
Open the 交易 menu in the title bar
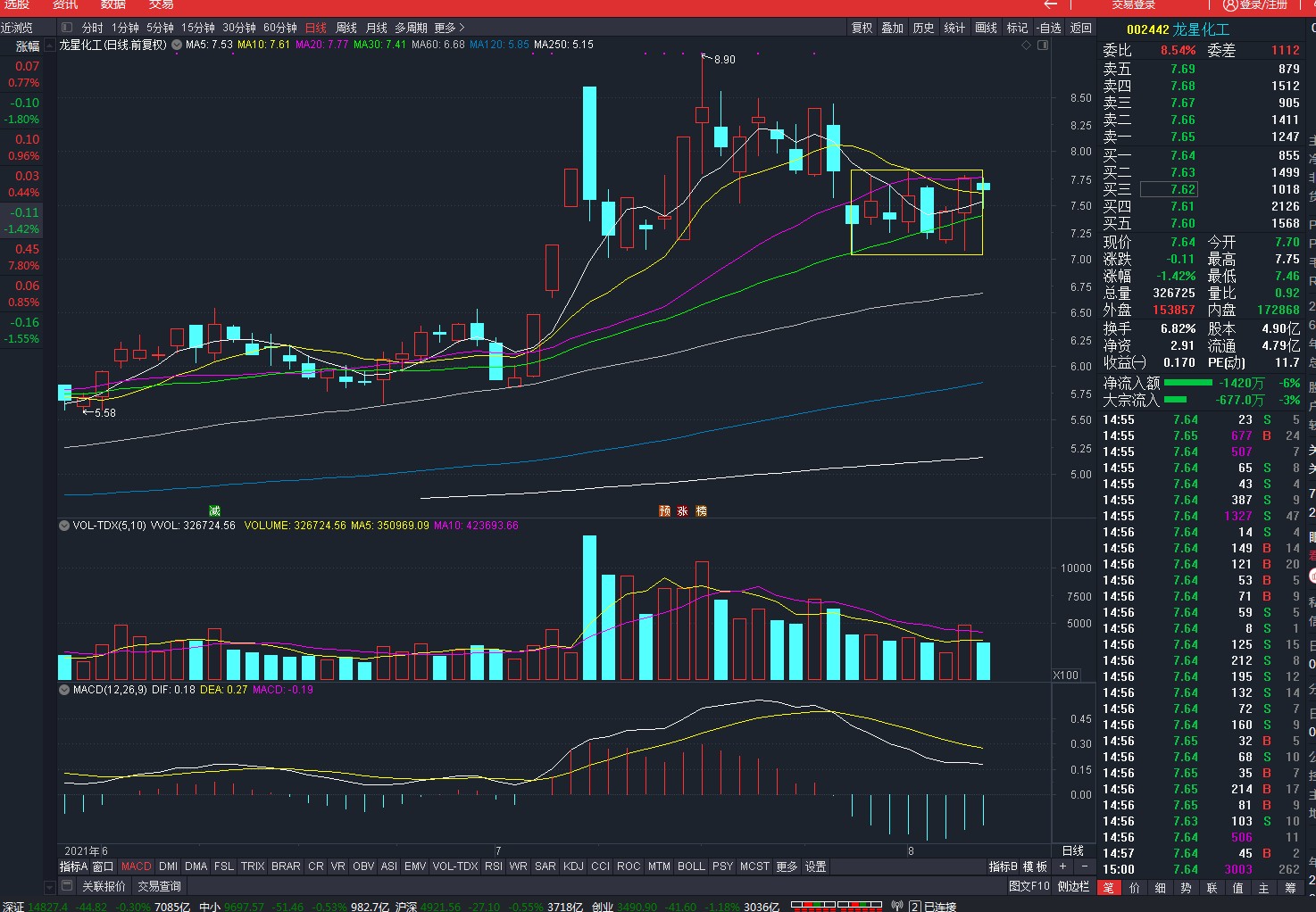(162, 4)
